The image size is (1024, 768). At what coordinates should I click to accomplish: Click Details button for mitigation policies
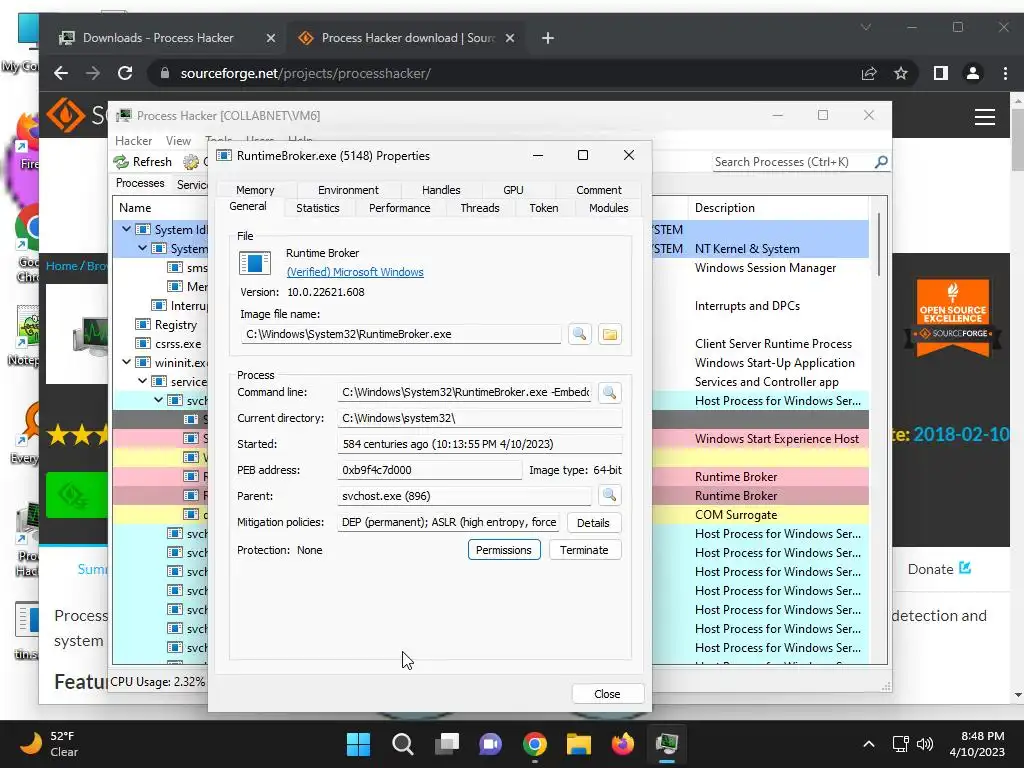pos(593,522)
